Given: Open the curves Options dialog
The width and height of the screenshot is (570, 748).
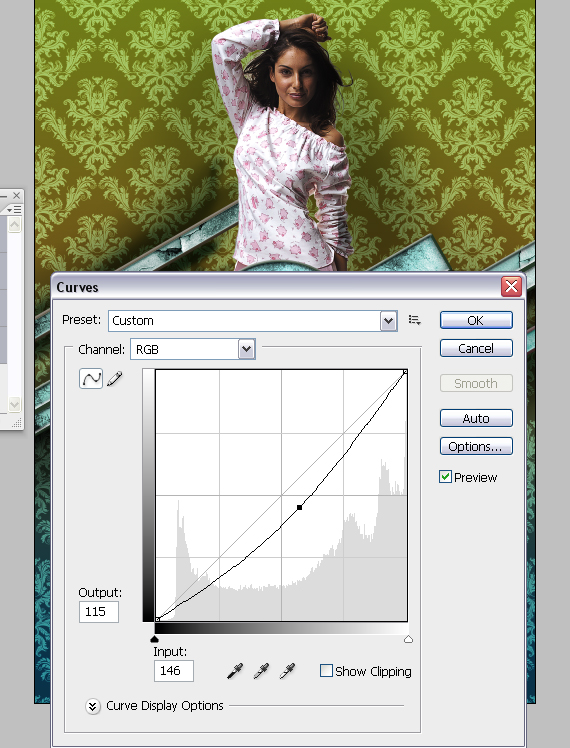Looking at the screenshot, I should coord(476,446).
